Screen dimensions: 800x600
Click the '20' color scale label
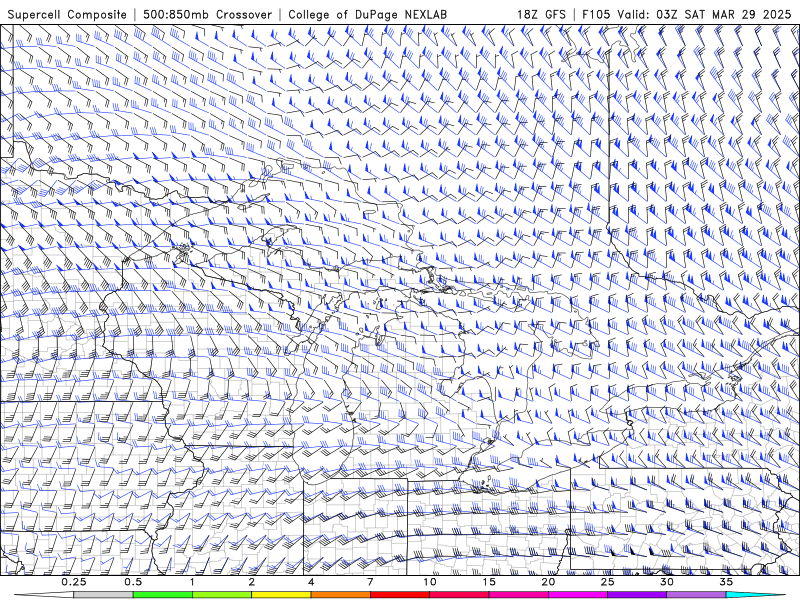click(548, 582)
